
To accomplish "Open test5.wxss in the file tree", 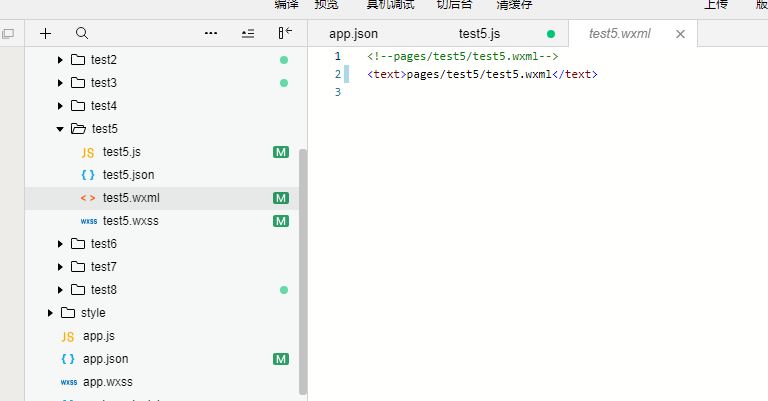I will [131, 221].
